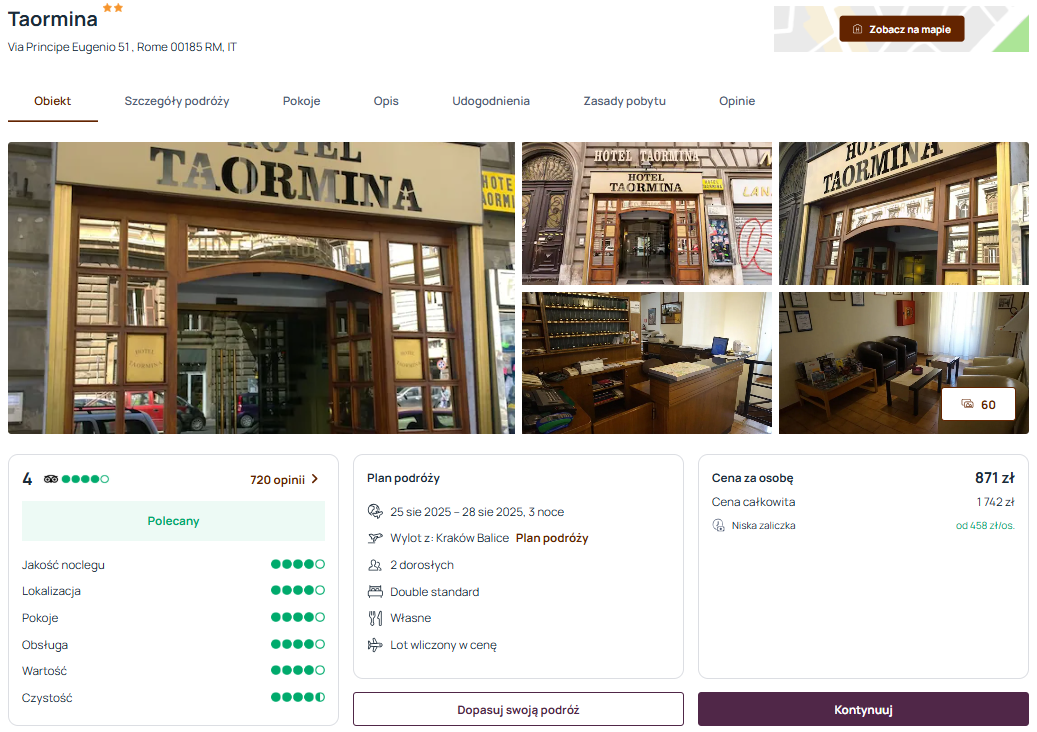Click the cutlery icon beside Własne
The image size is (1037, 732).
pos(375,618)
